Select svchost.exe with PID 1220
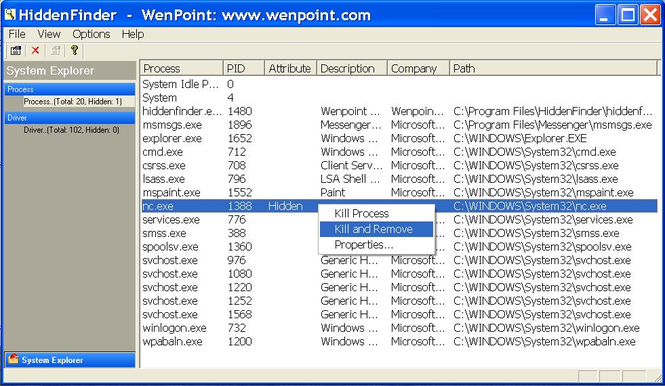 click(399, 288)
